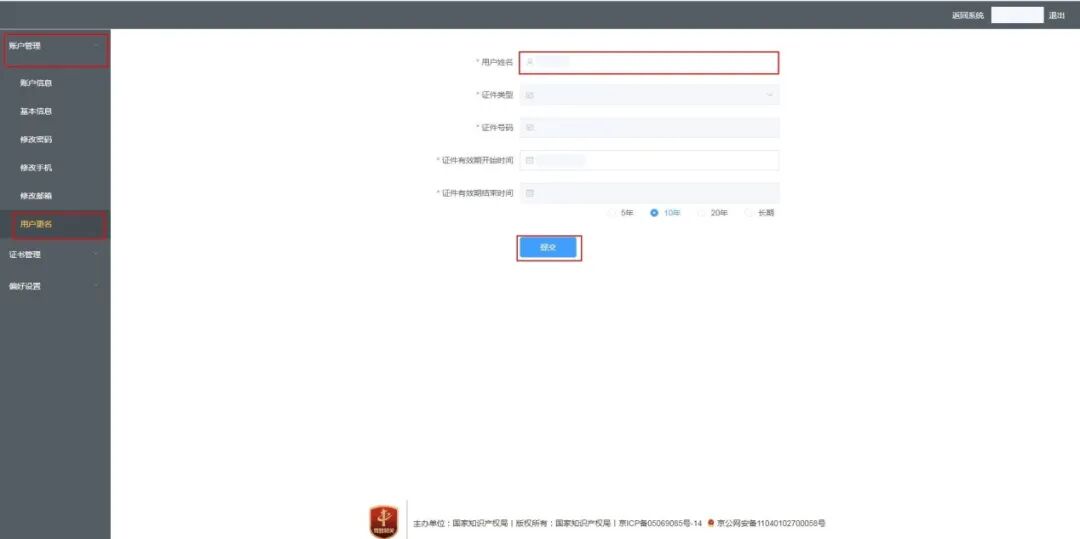This screenshot has height=539, width=1080.
Task: Click the user icon in 用户姓名 field
Action: (530, 62)
